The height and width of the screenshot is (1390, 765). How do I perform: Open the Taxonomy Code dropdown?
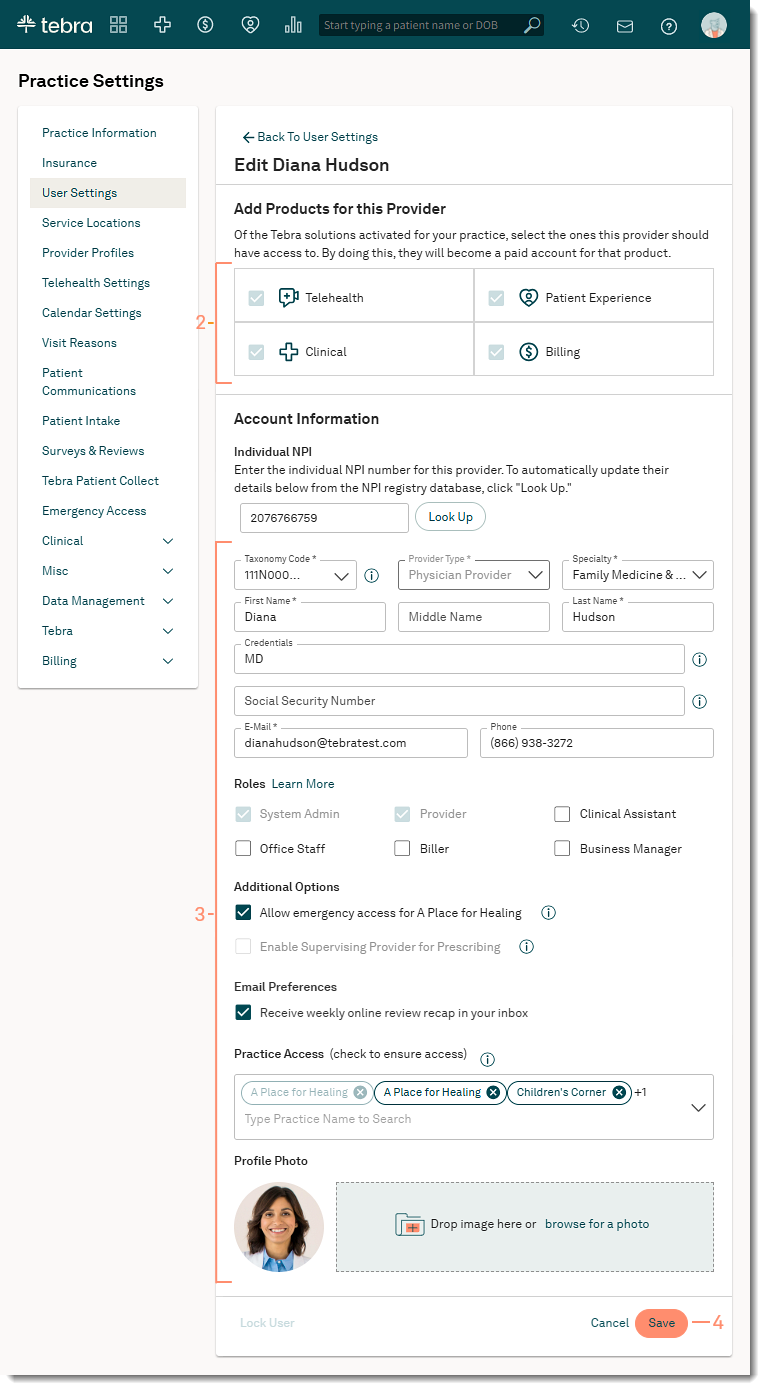click(295, 575)
